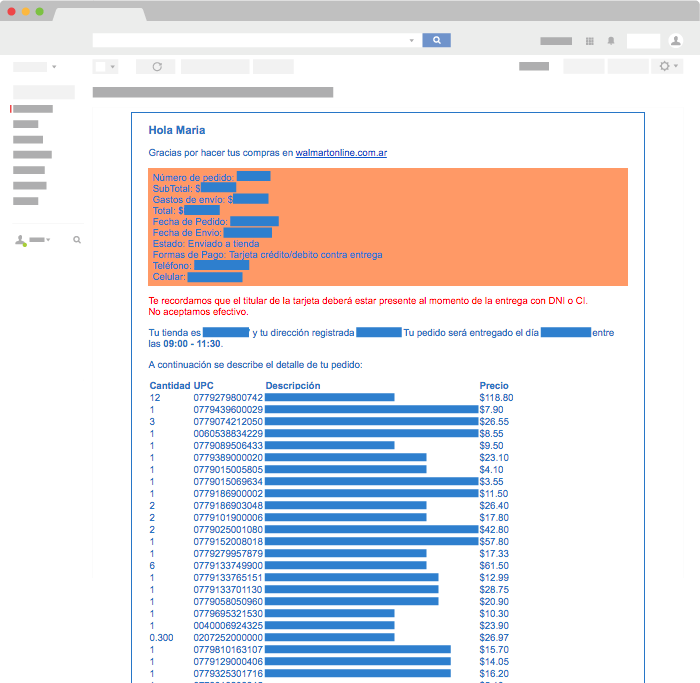This screenshot has width=700, height=683.
Task: Select the highlighted inbox folder in sidebar
Action: click(x=33, y=109)
